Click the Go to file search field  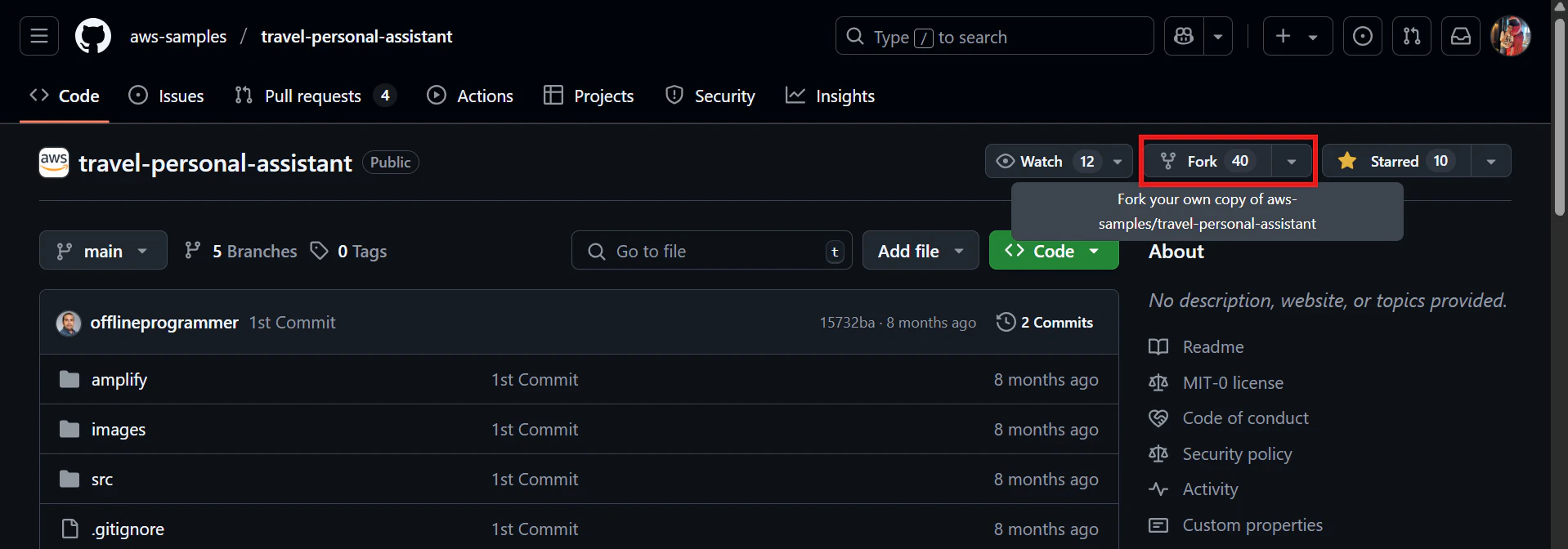pos(712,251)
